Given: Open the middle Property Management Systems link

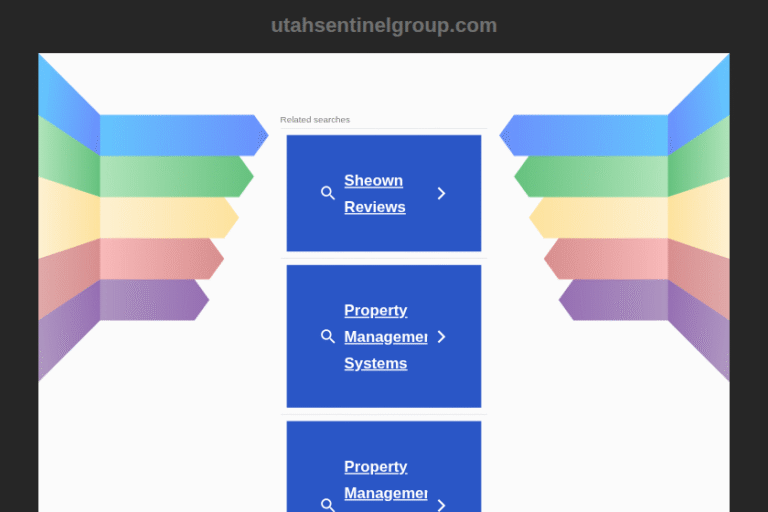Looking at the screenshot, I should [x=385, y=337].
